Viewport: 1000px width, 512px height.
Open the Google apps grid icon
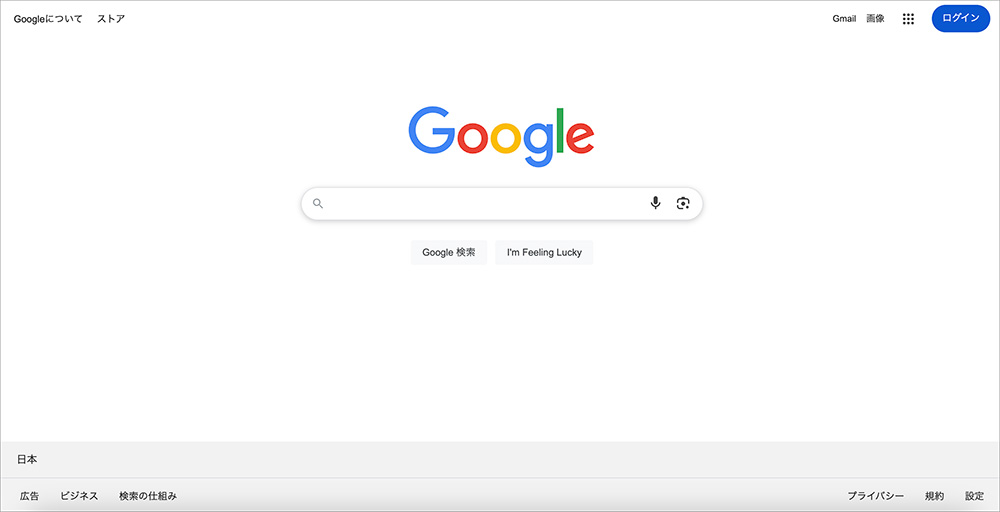pos(908,18)
